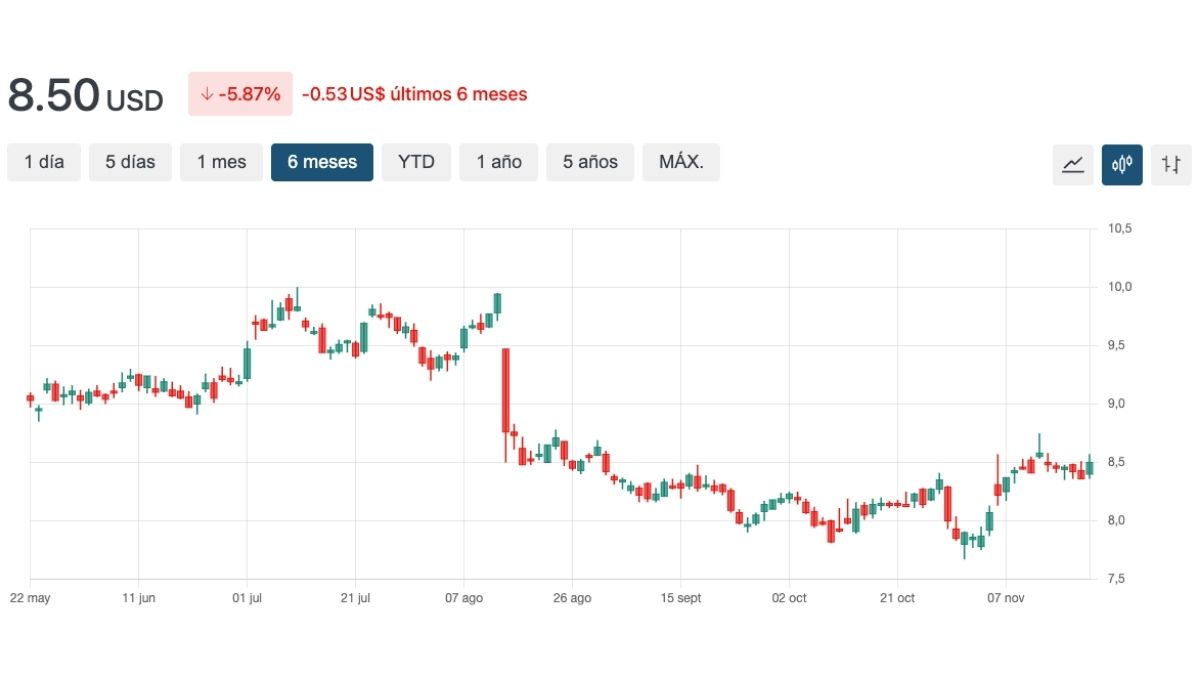This screenshot has width=1200, height=675.
Task: Click the red -5.87% change badge
Action: point(240,94)
